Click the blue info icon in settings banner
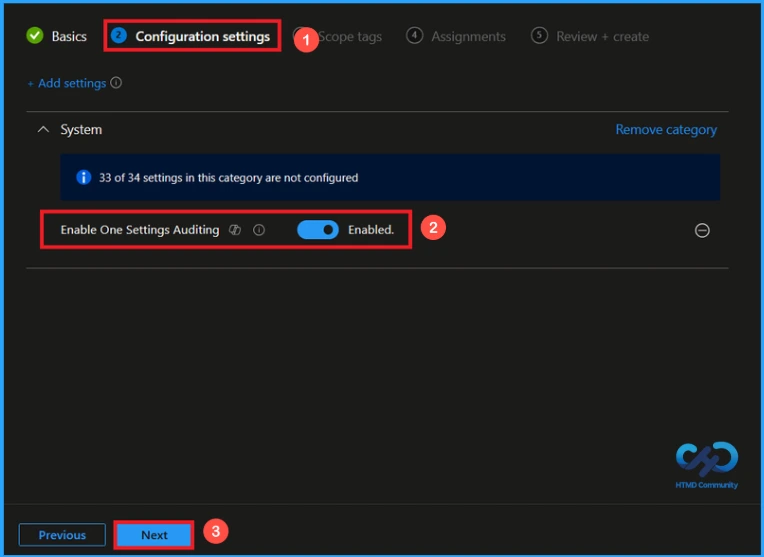The image size is (764, 557). point(83,177)
